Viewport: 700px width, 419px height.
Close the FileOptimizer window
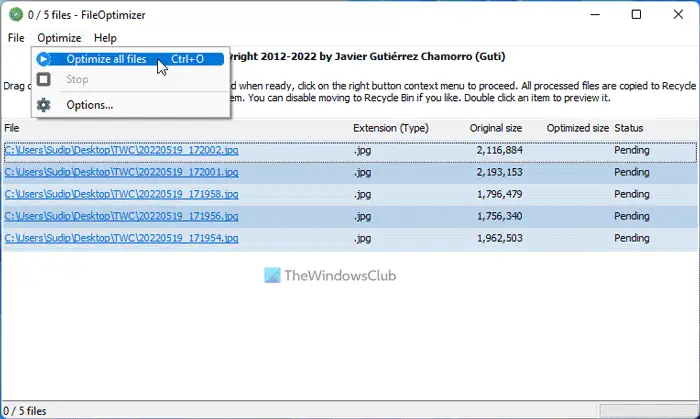(678, 15)
